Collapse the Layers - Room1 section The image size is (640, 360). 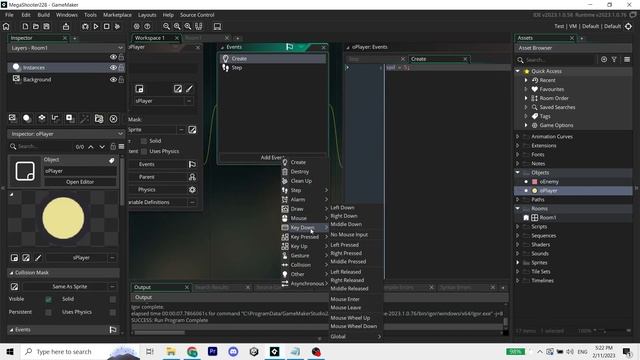pyautogui.click(x=120, y=48)
